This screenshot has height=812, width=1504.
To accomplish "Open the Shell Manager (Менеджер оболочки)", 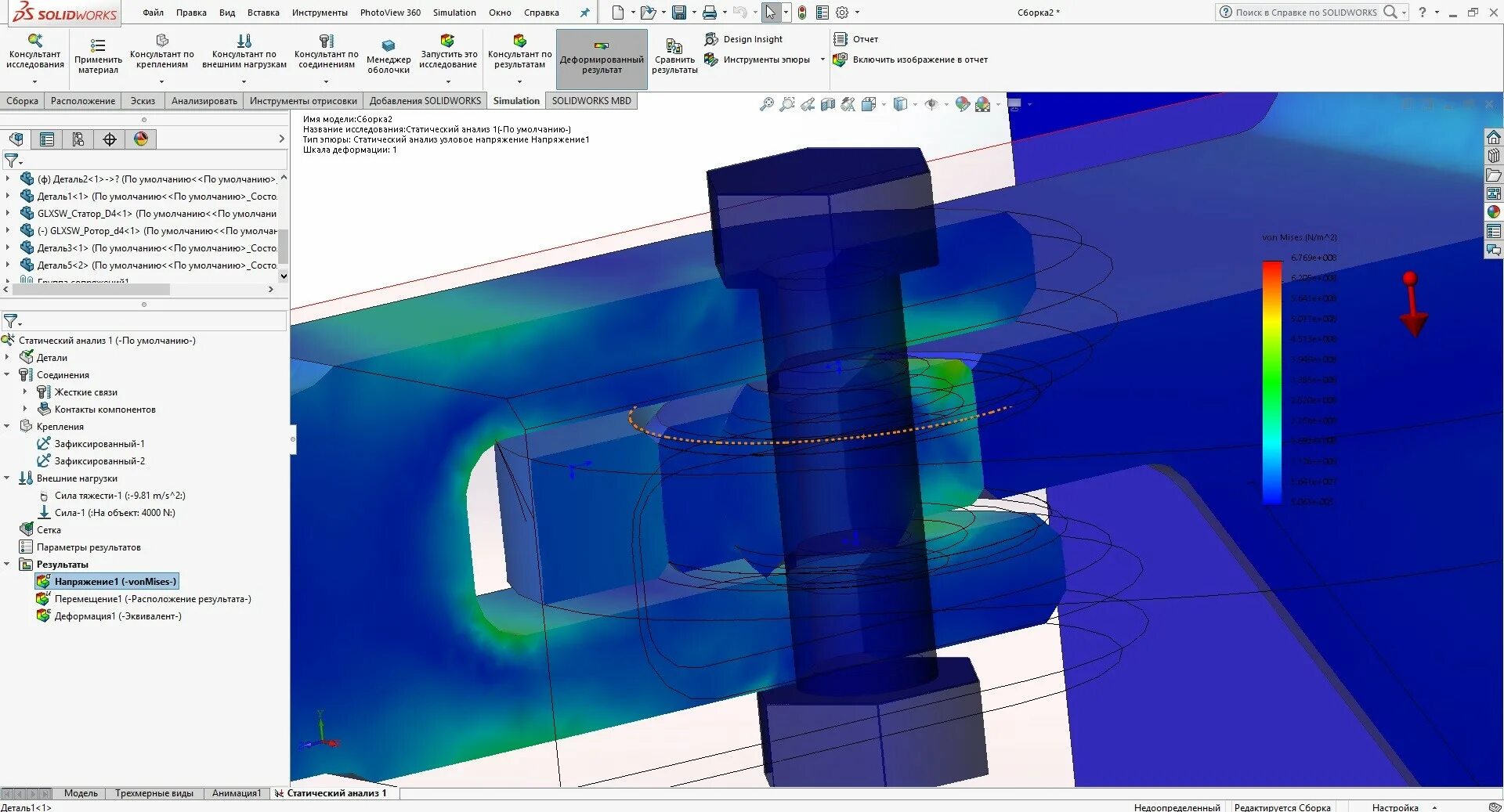I will pyautogui.click(x=389, y=56).
